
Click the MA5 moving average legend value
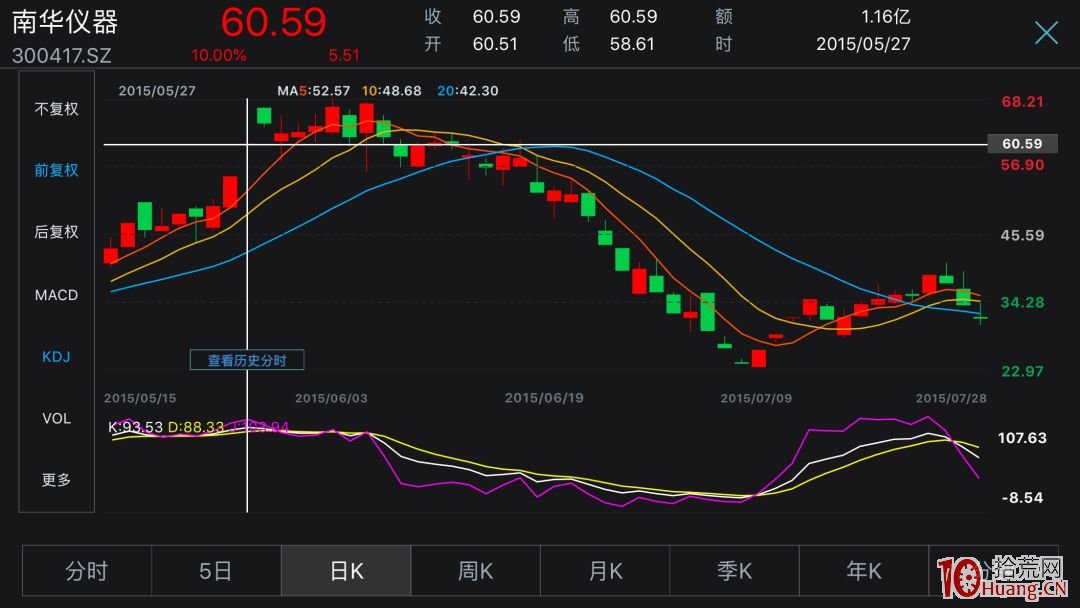click(x=314, y=91)
